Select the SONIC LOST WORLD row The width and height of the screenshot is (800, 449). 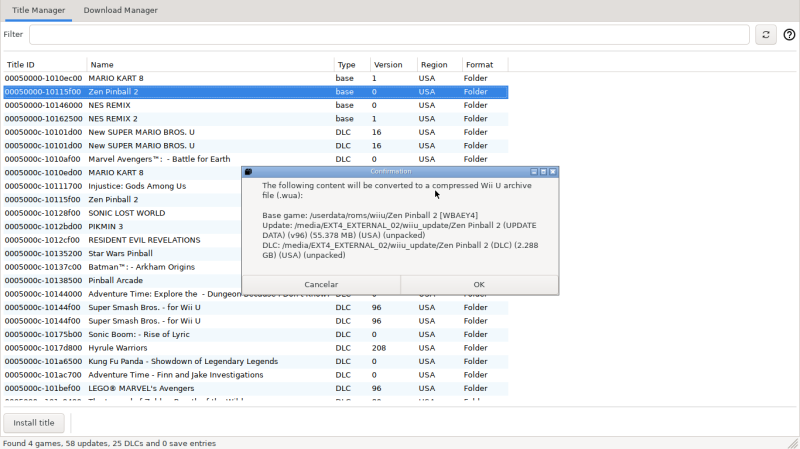pos(122,213)
